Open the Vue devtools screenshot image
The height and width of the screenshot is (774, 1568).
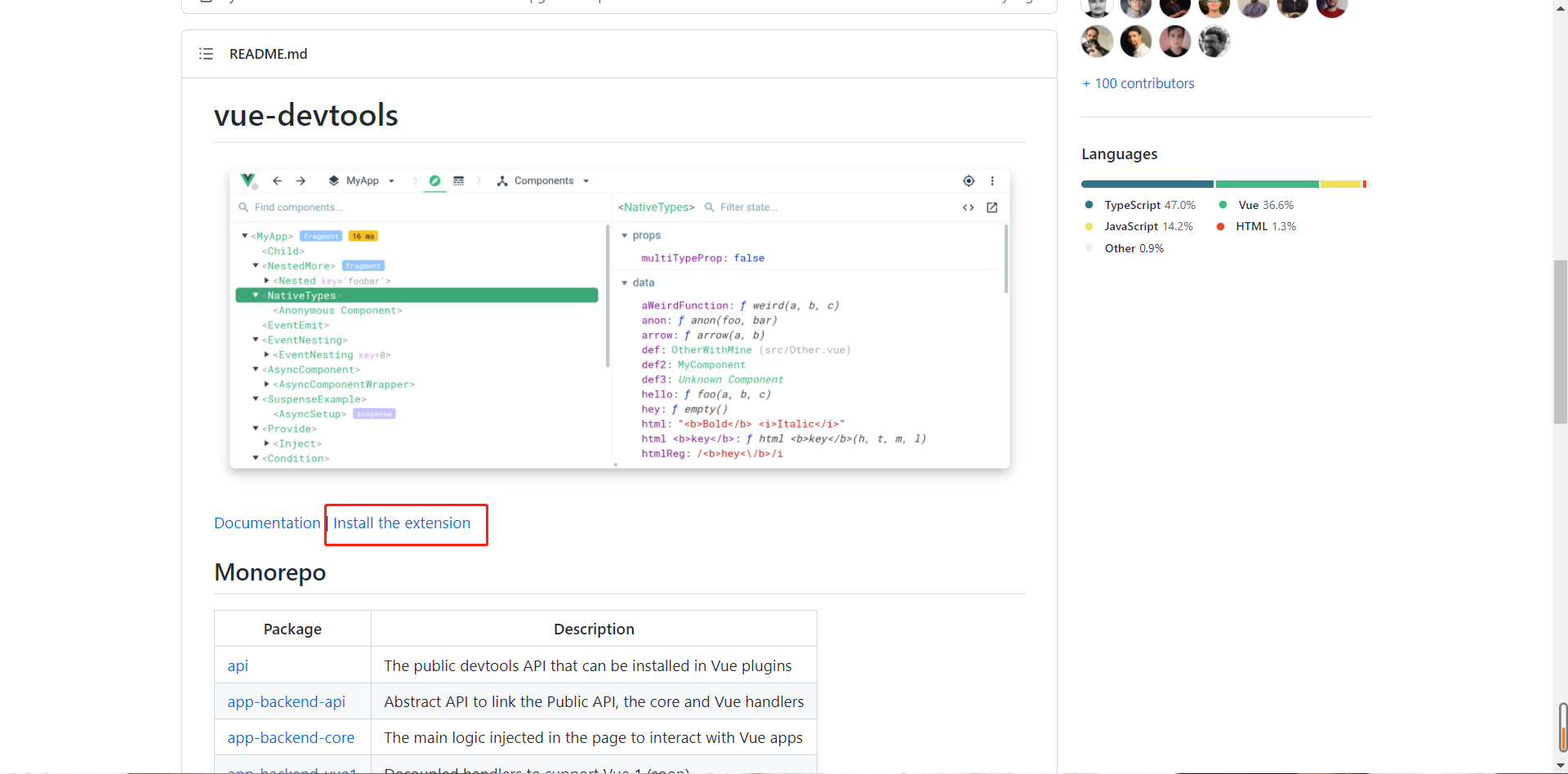click(x=620, y=318)
